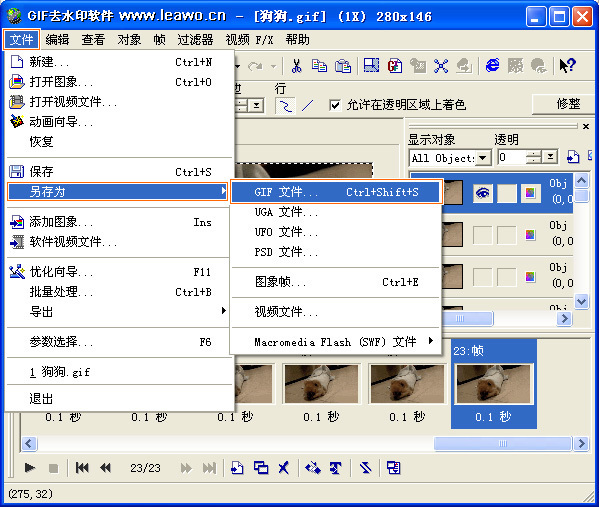This screenshot has height=507, width=599.
Task: Toggle visibility box of second object
Action: 482,235
